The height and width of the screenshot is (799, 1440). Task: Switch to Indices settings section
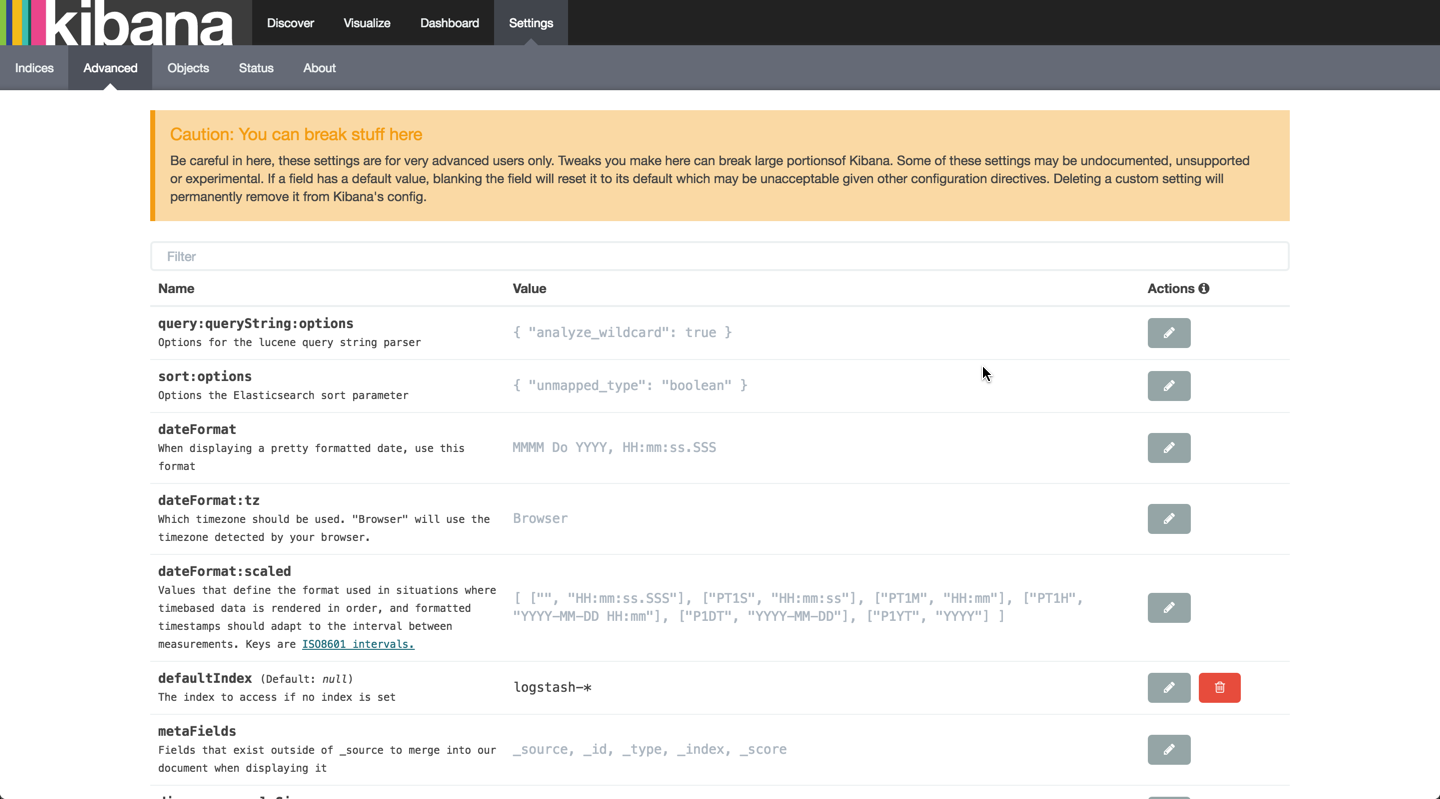point(34,68)
